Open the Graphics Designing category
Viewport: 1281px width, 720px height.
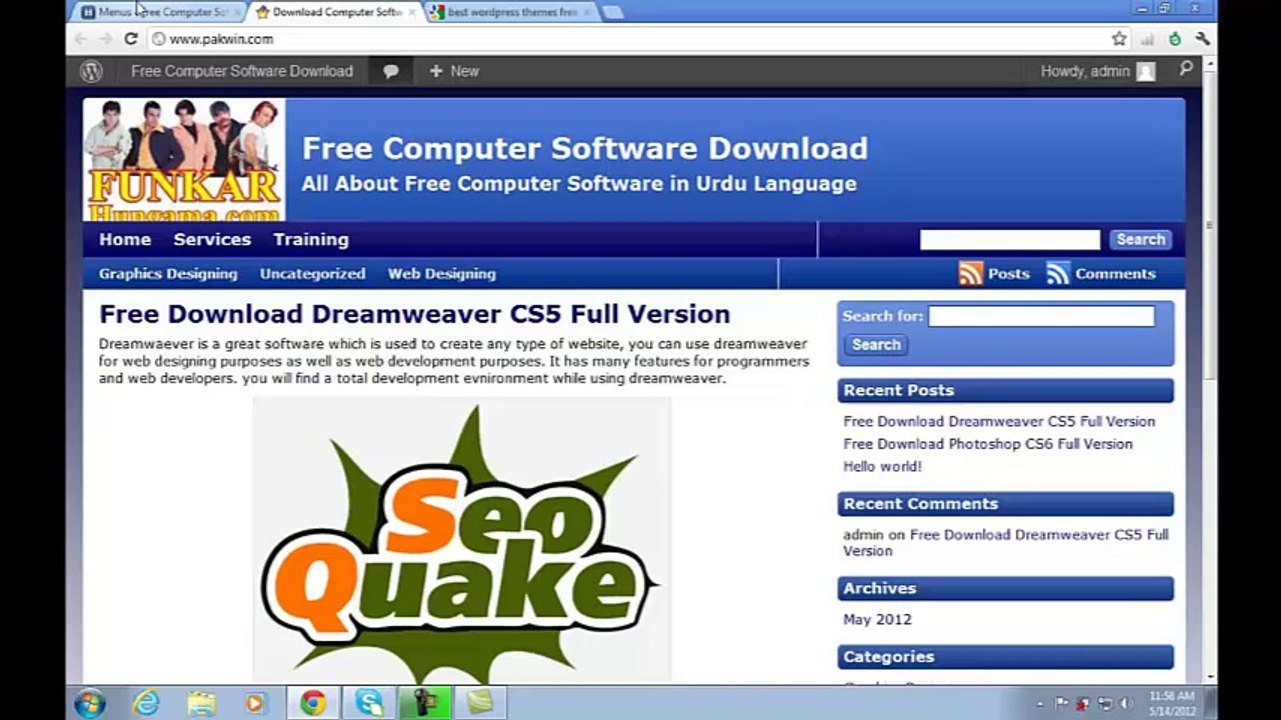click(x=168, y=273)
